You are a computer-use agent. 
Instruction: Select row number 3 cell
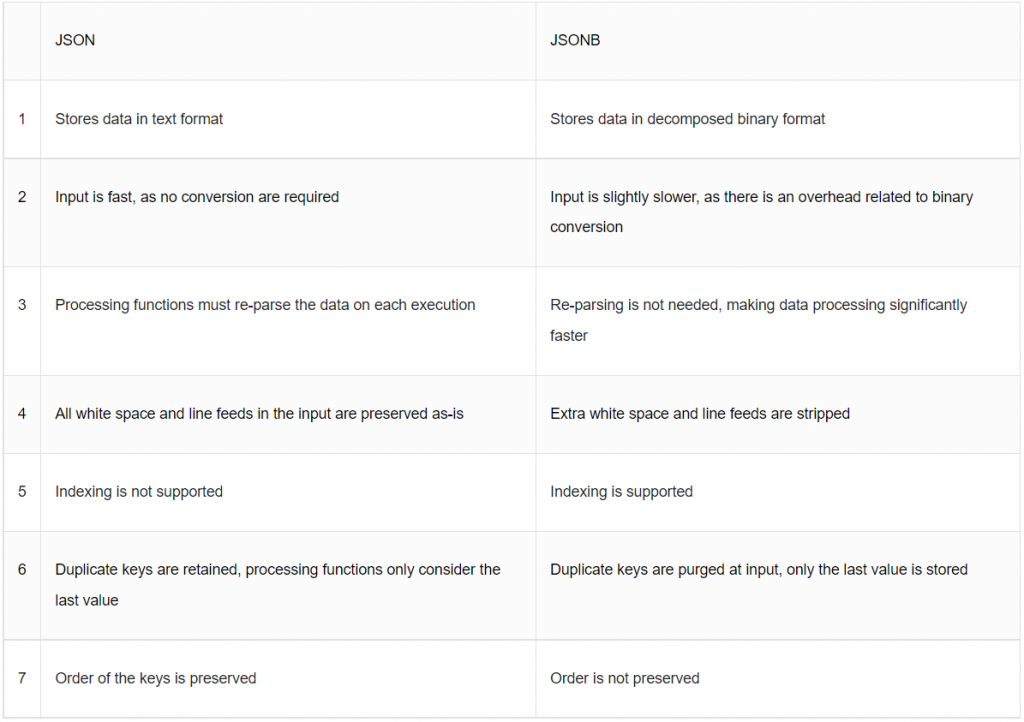pos(22,305)
